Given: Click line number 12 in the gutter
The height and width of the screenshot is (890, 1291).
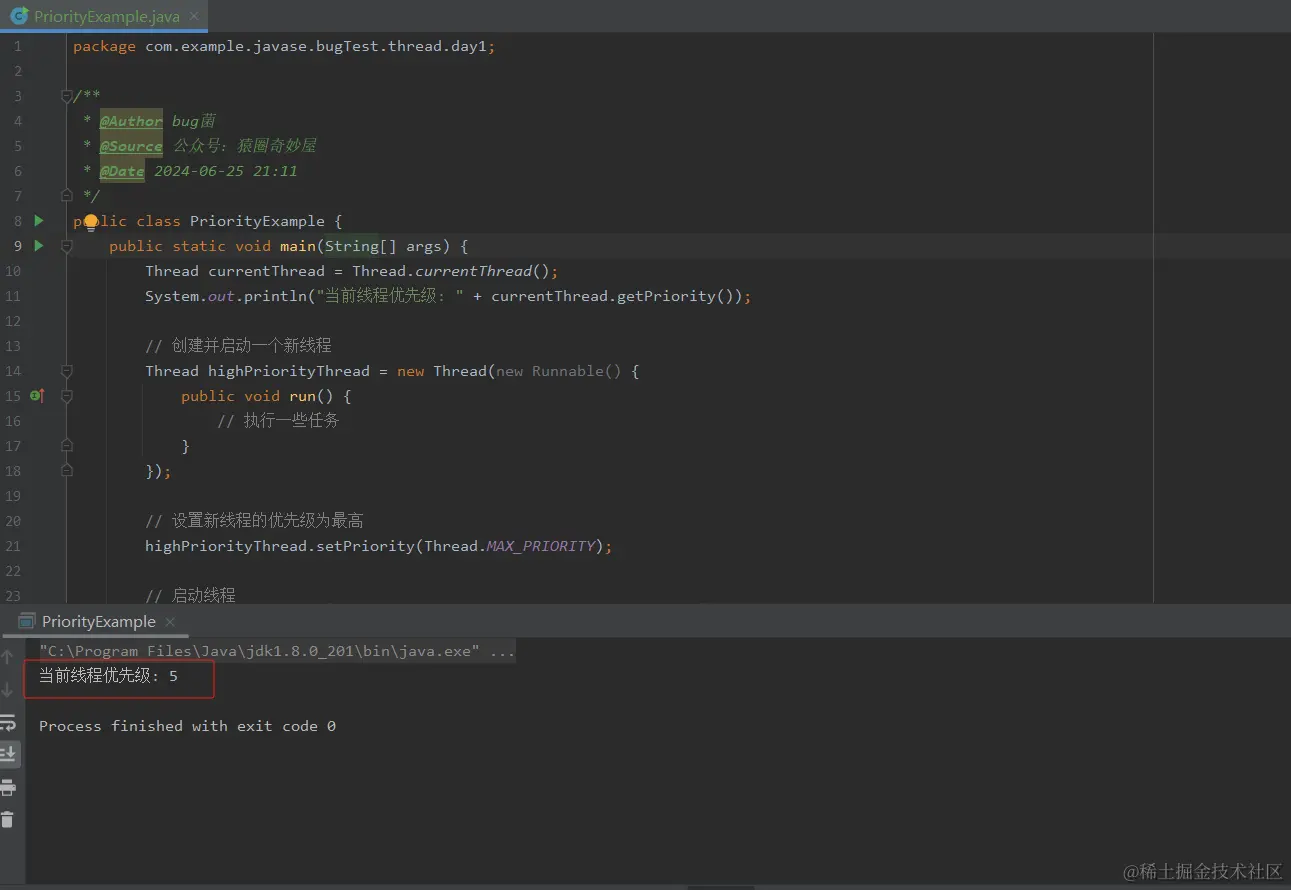Looking at the screenshot, I should click(13, 321).
